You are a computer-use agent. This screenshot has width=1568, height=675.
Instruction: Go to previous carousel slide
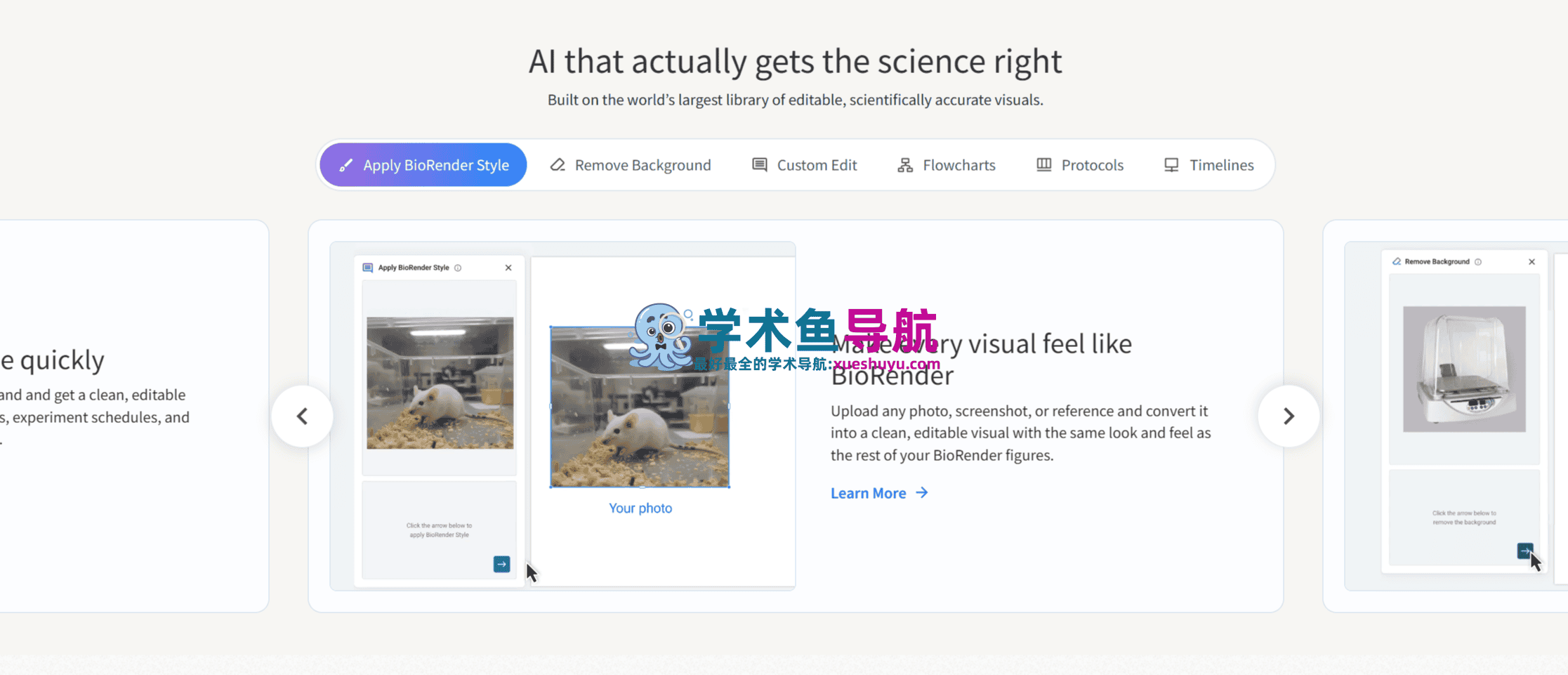pos(303,416)
